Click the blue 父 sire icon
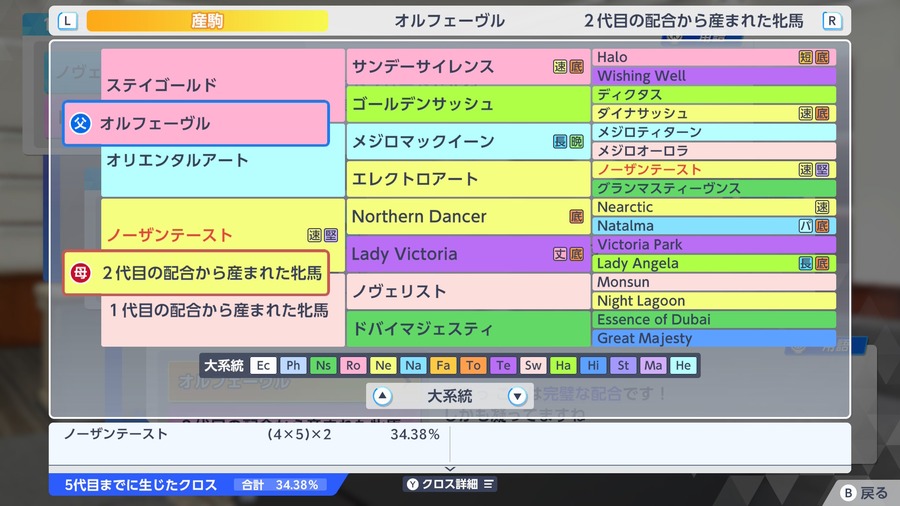900x506 pixels. (80, 123)
